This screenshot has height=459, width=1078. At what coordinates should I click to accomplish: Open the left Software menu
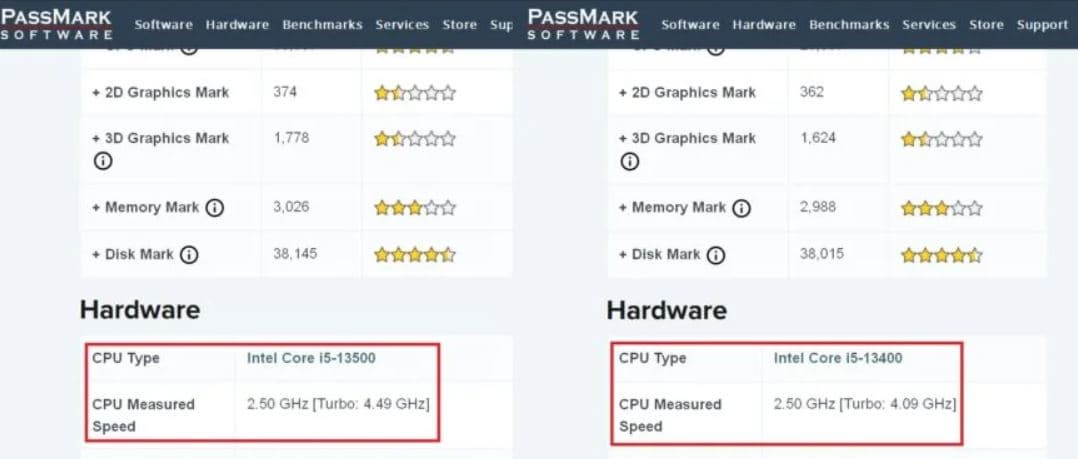[x=163, y=25]
